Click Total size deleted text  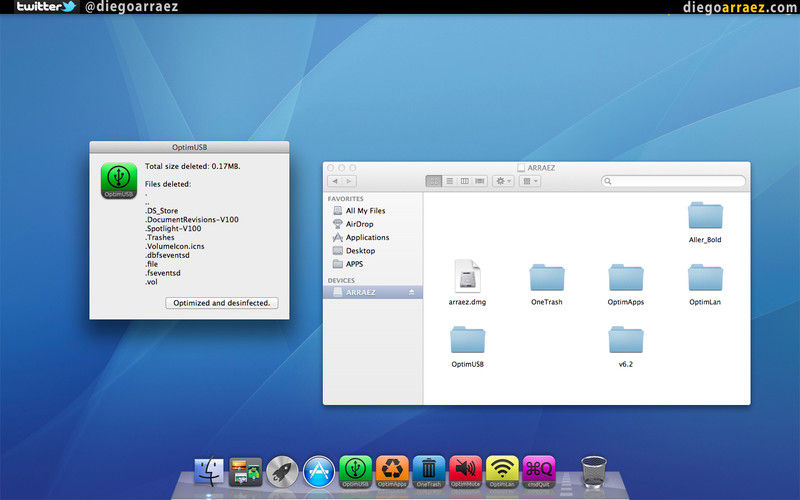point(192,166)
